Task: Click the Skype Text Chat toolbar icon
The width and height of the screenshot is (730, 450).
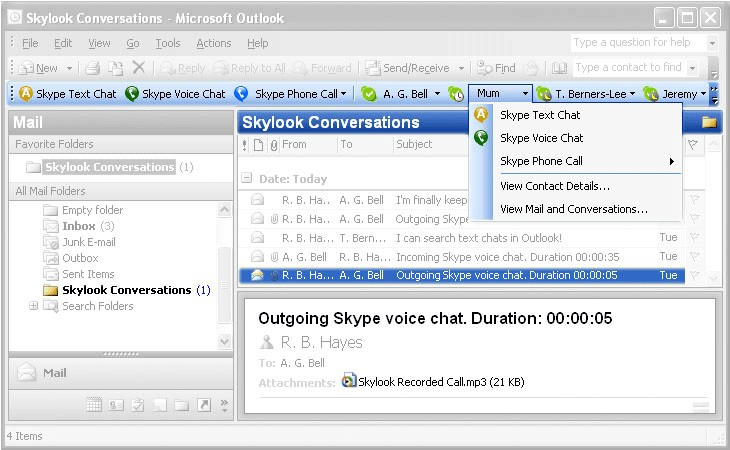Action: 26,94
